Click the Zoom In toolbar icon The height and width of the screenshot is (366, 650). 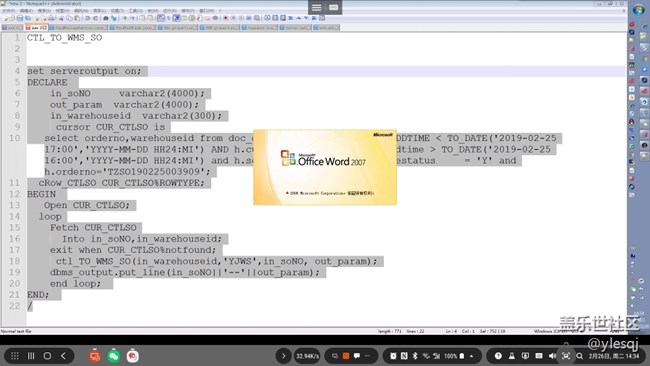(x=124, y=18)
